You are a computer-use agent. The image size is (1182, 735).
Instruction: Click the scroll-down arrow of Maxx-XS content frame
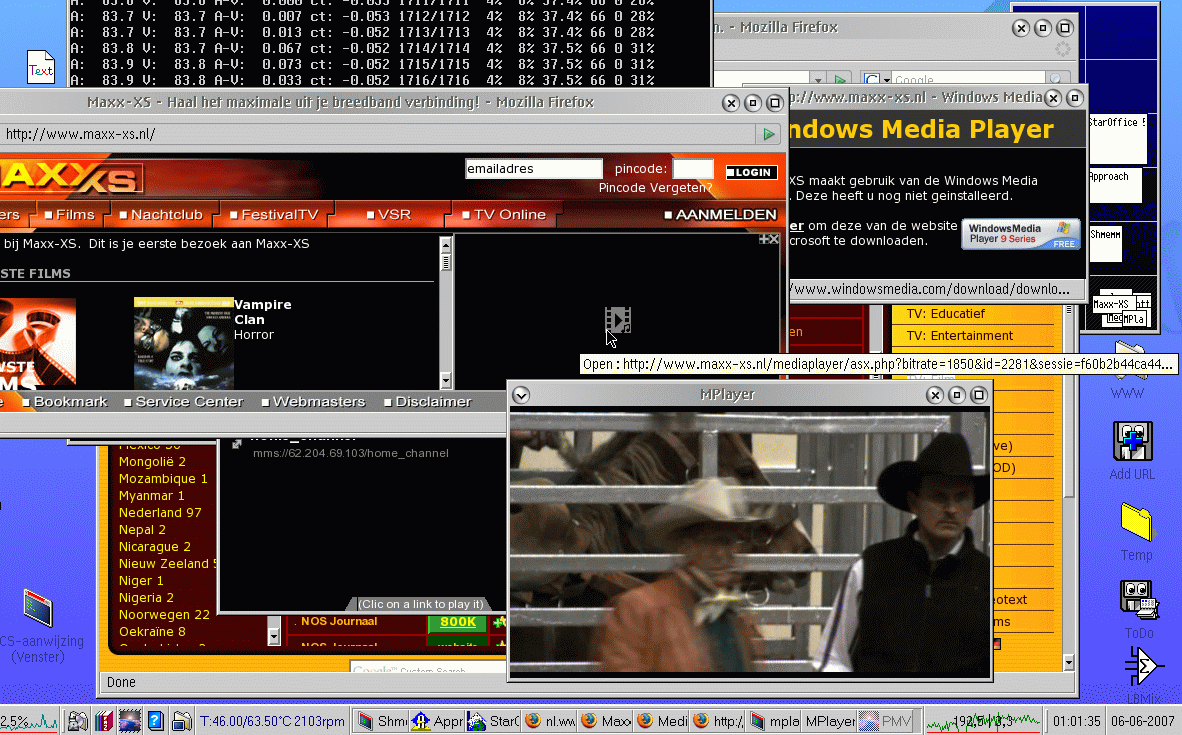tap(446, 381)
